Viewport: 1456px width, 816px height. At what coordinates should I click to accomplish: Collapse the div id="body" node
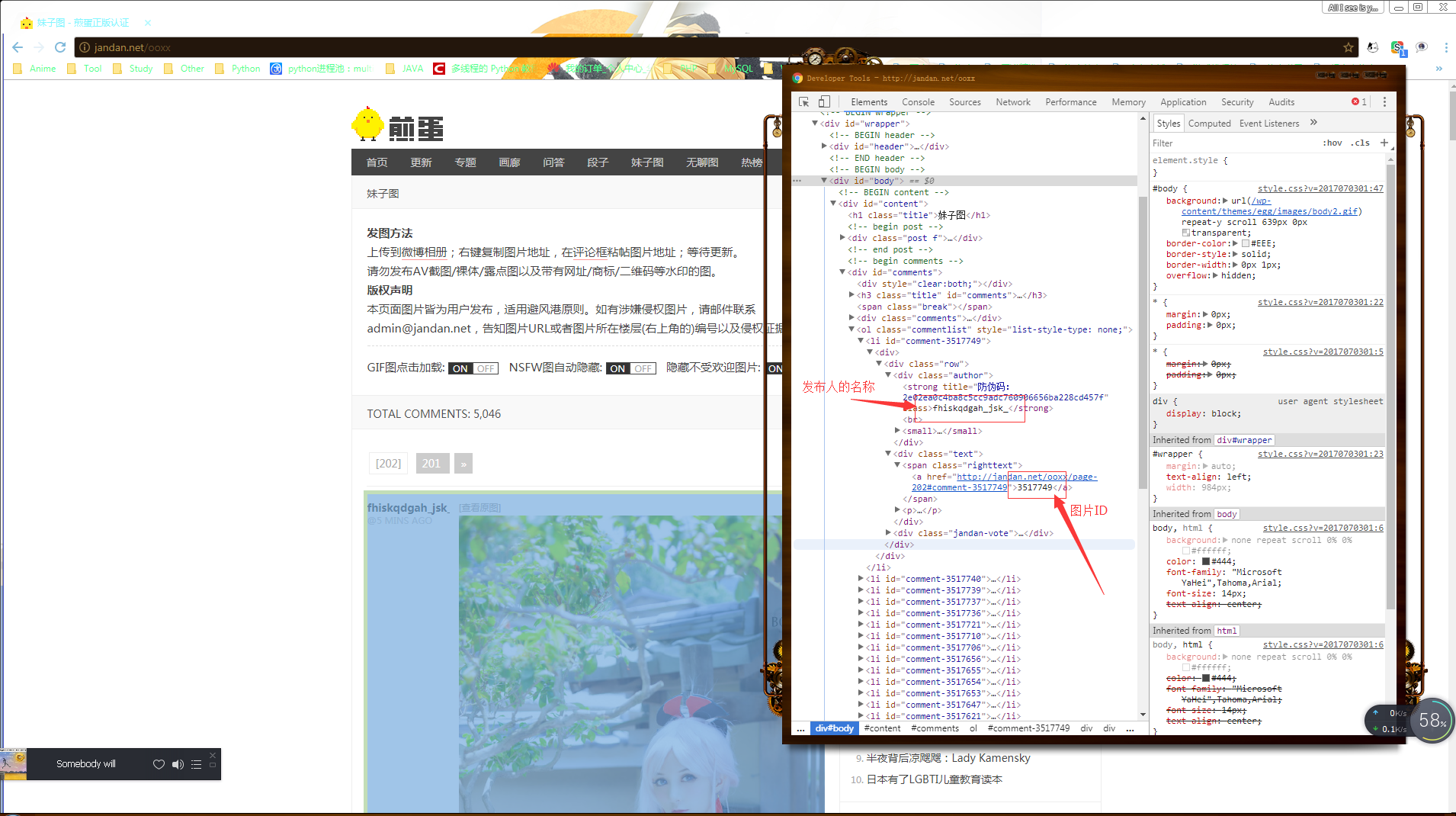coord(824,181)
